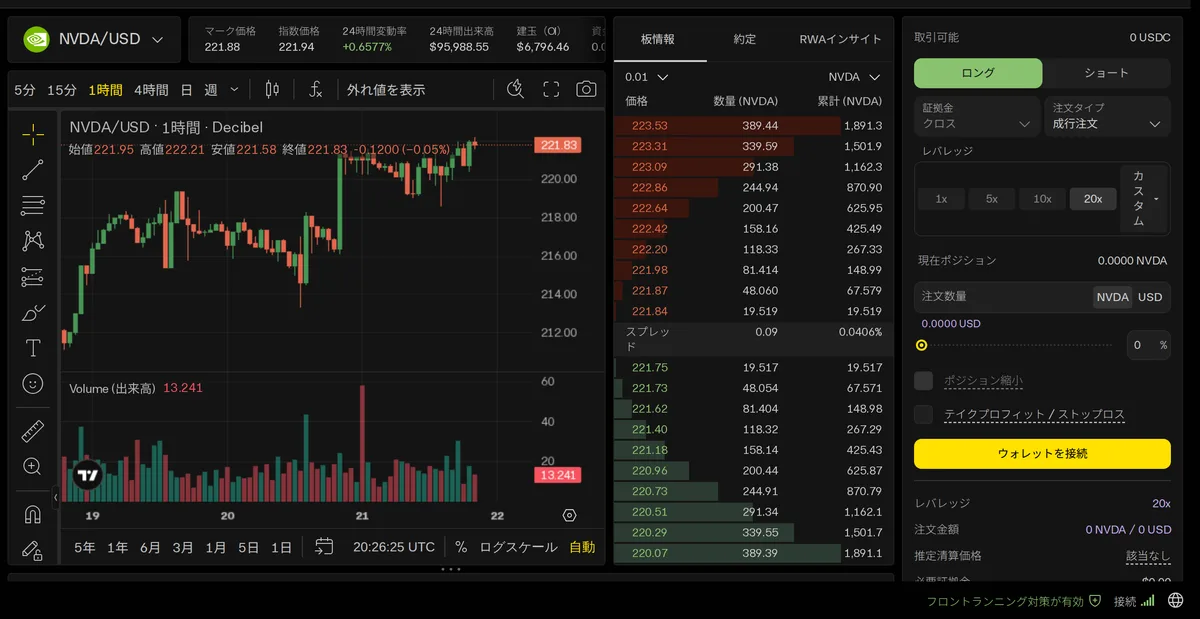Select the XABCD pattern tool
Screen dimensions: 1200x619
tap(33, 241)
